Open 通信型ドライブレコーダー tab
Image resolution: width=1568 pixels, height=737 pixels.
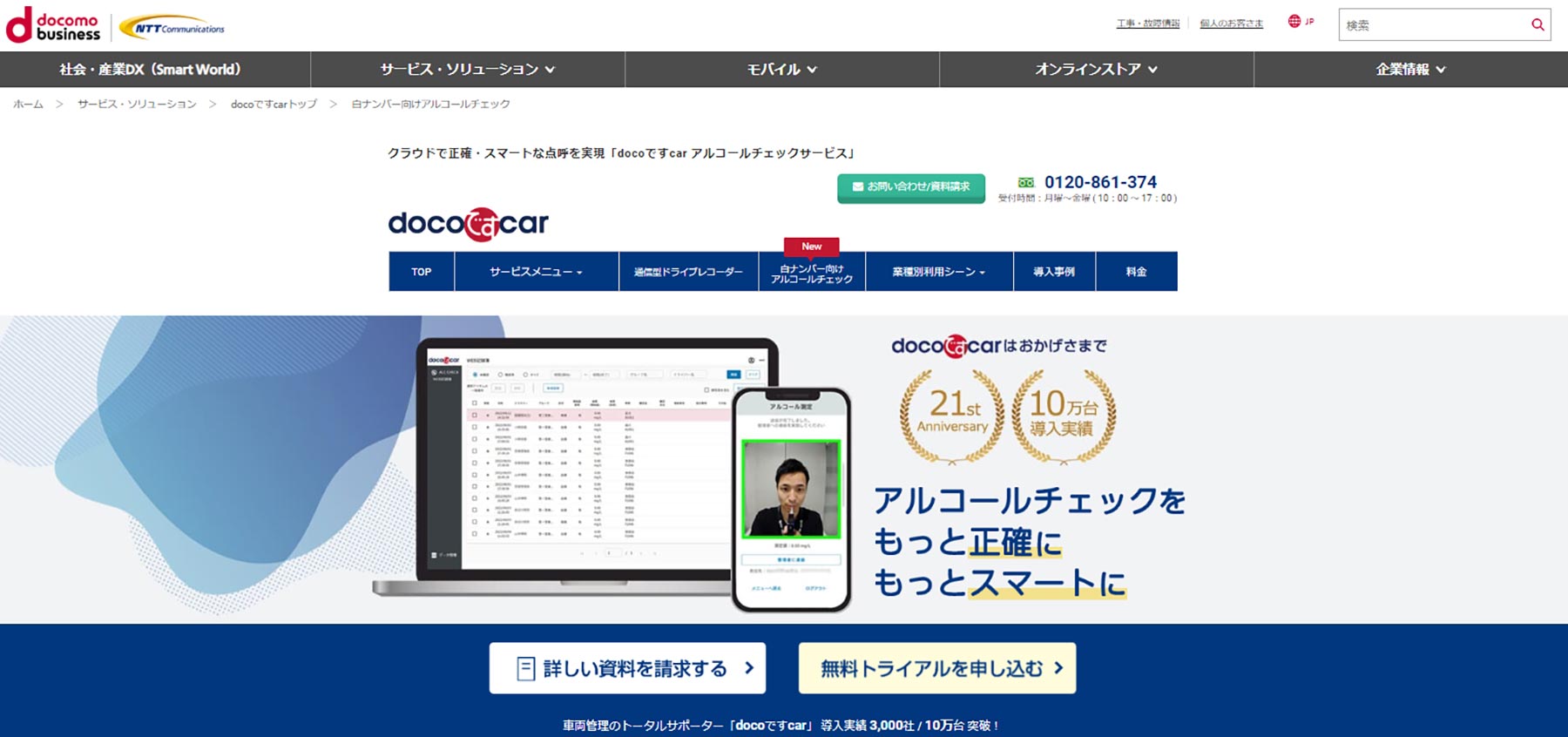point(688,272)
